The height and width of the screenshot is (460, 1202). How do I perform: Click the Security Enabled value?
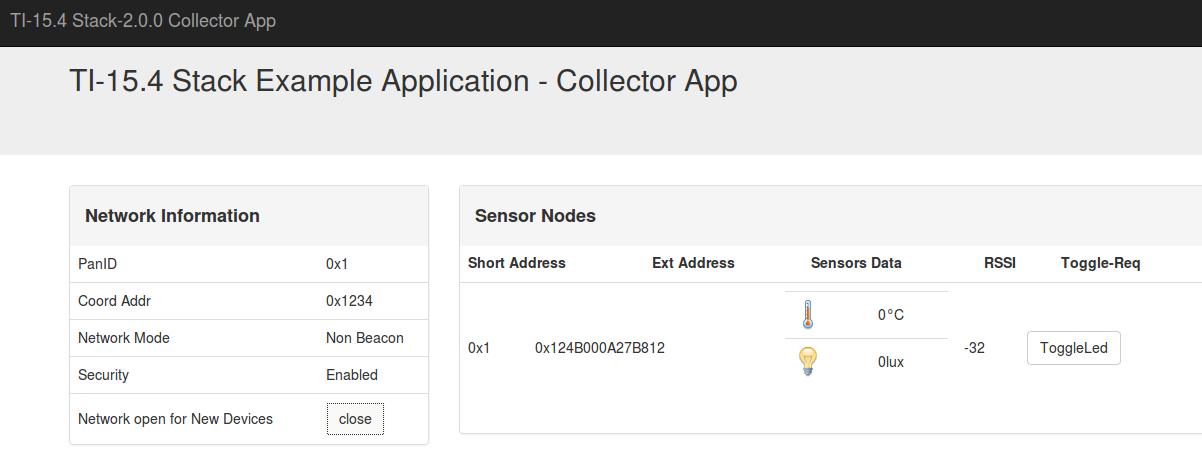click(352, 375)
